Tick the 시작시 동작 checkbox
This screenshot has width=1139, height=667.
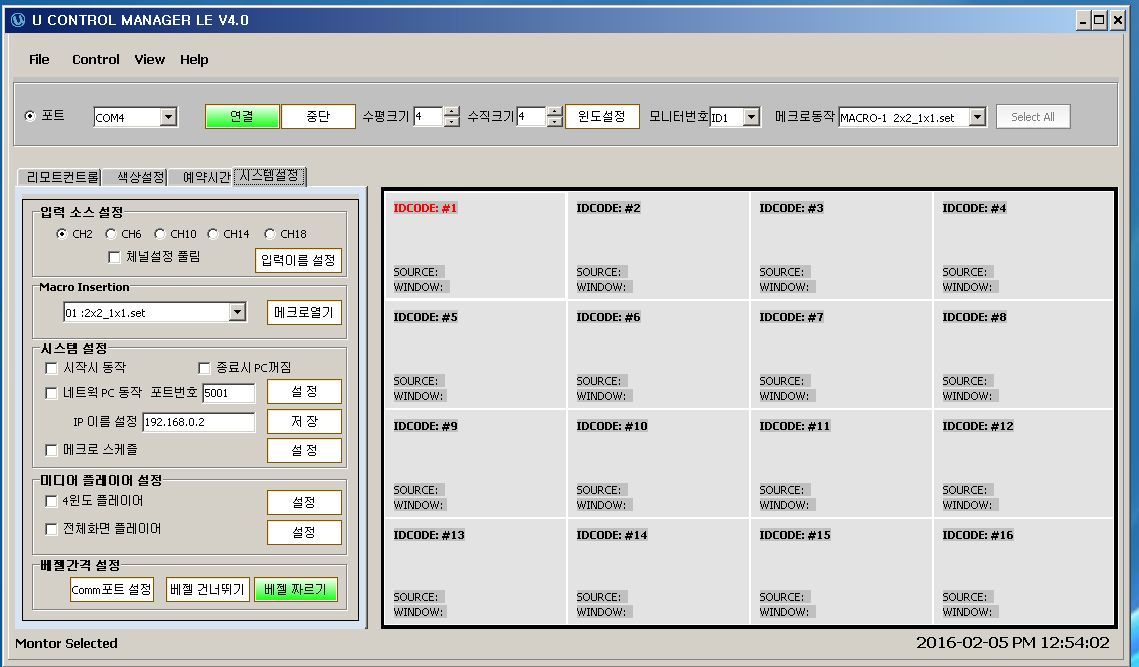pyautogui.click(x=52, y=368)
